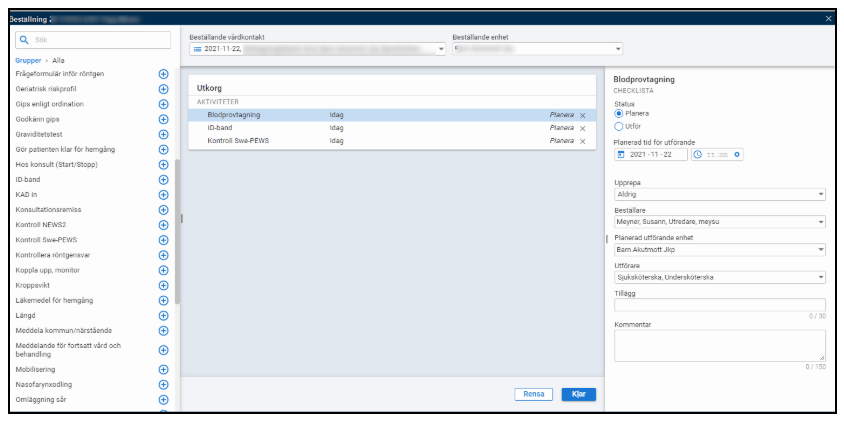Add Mobilisering via its plus icon
The image size is (844, 422).
[x=163, y=369]
